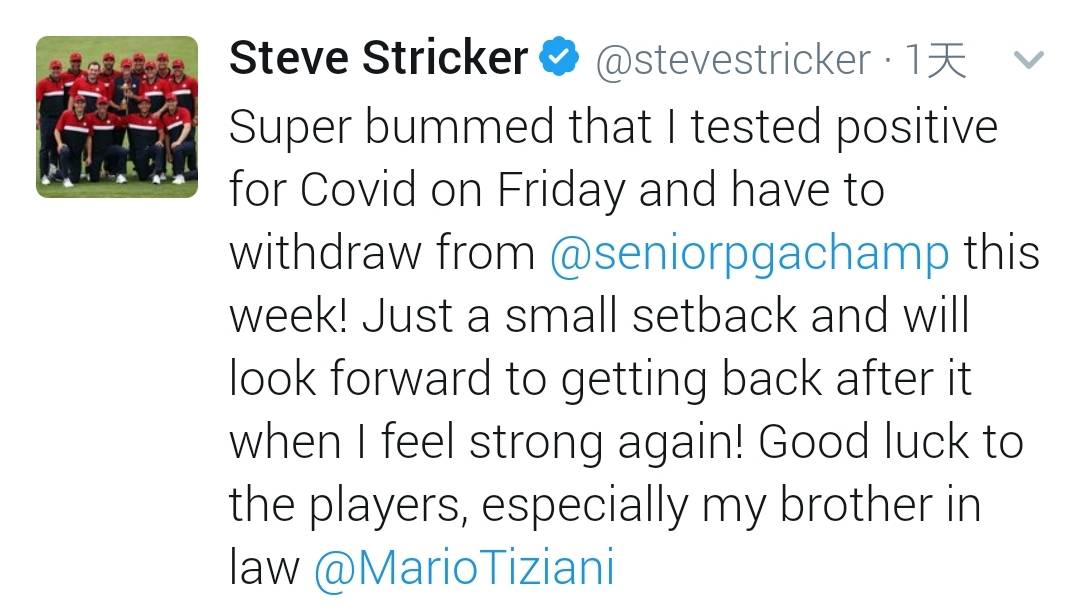Click the line 'week! Just a small setback'
This screenshot has width=1080, height=614.
(599, 316)
